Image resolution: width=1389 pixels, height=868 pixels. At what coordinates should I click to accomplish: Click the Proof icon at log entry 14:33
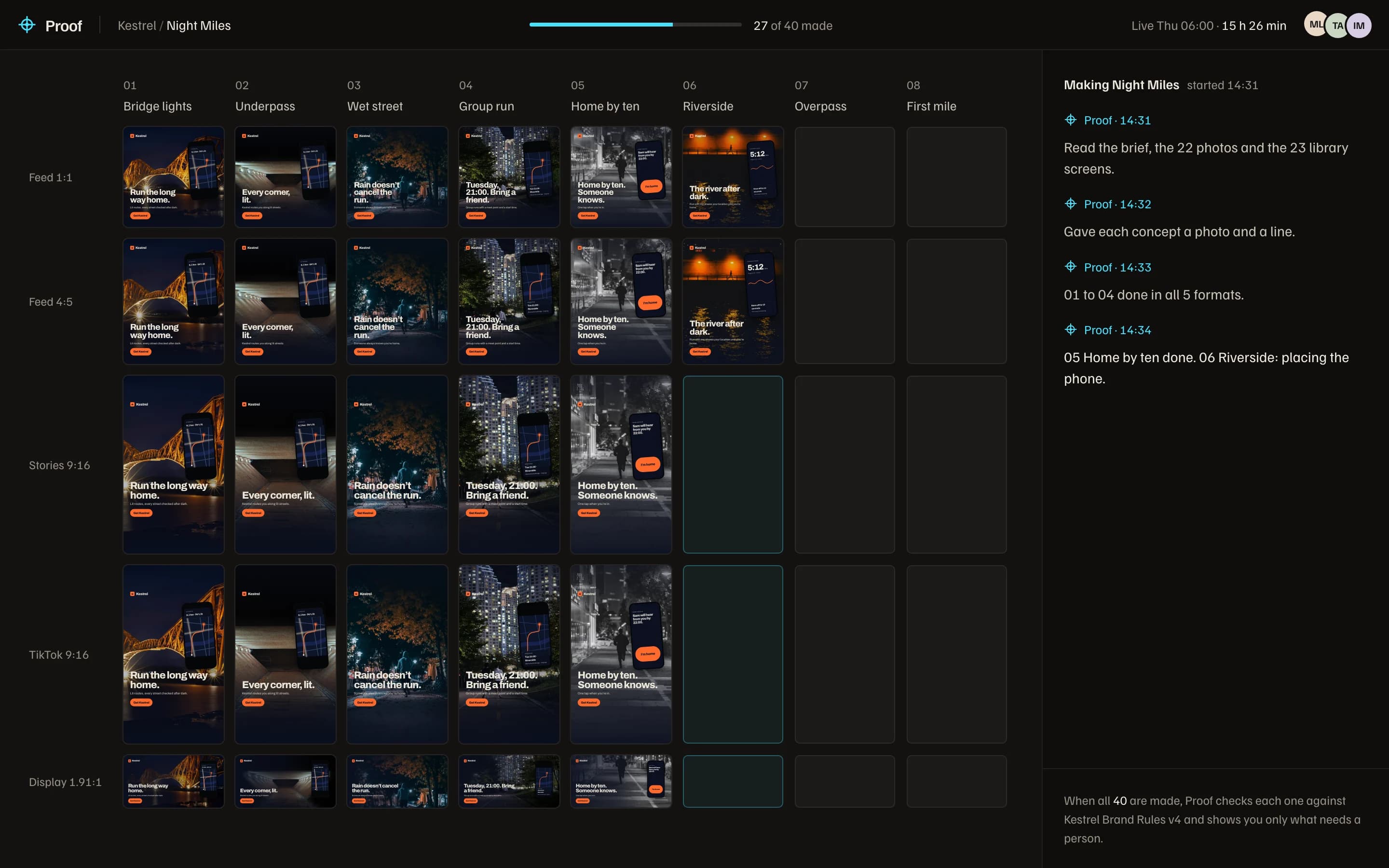[1071, 267]
